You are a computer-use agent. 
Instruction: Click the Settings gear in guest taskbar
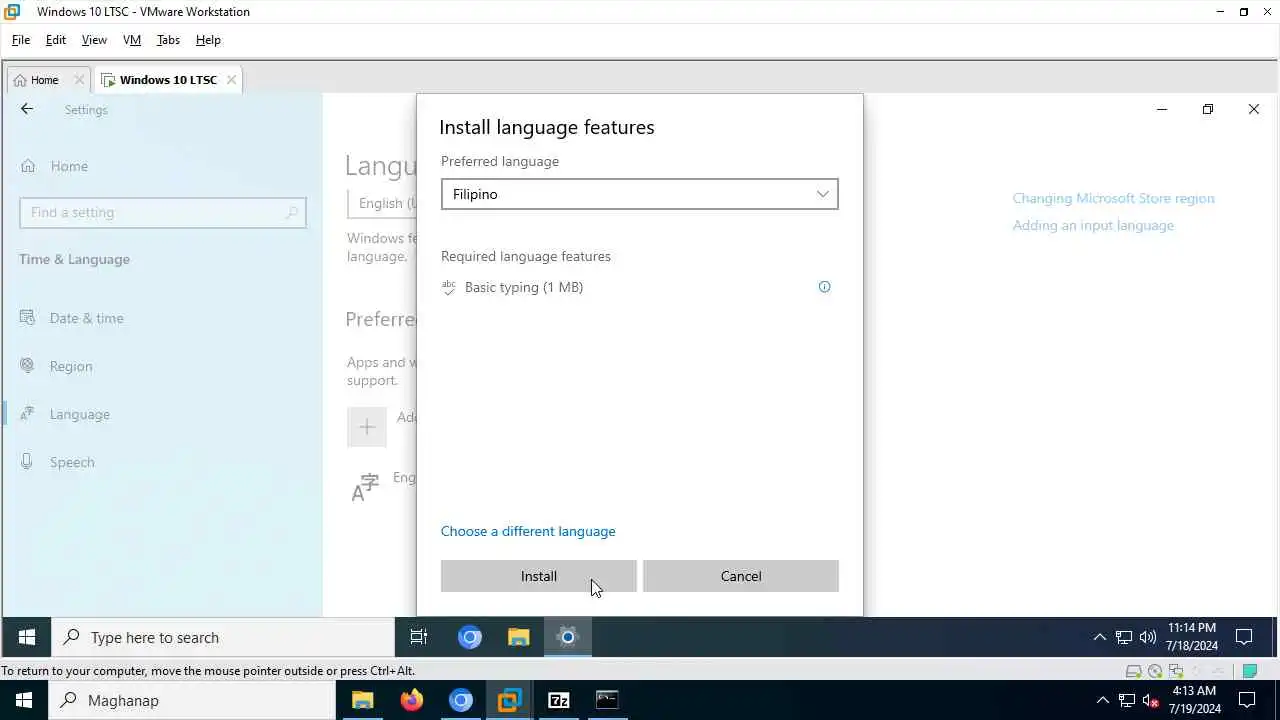tap(567, 637)
